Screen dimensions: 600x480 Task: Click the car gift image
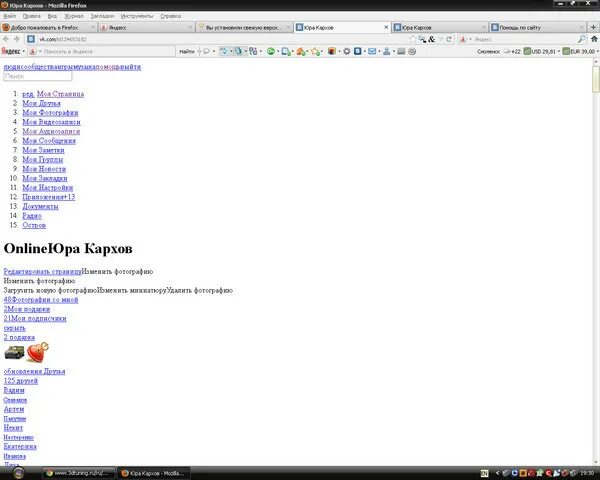pyautogui.click(x=14, y=352)
